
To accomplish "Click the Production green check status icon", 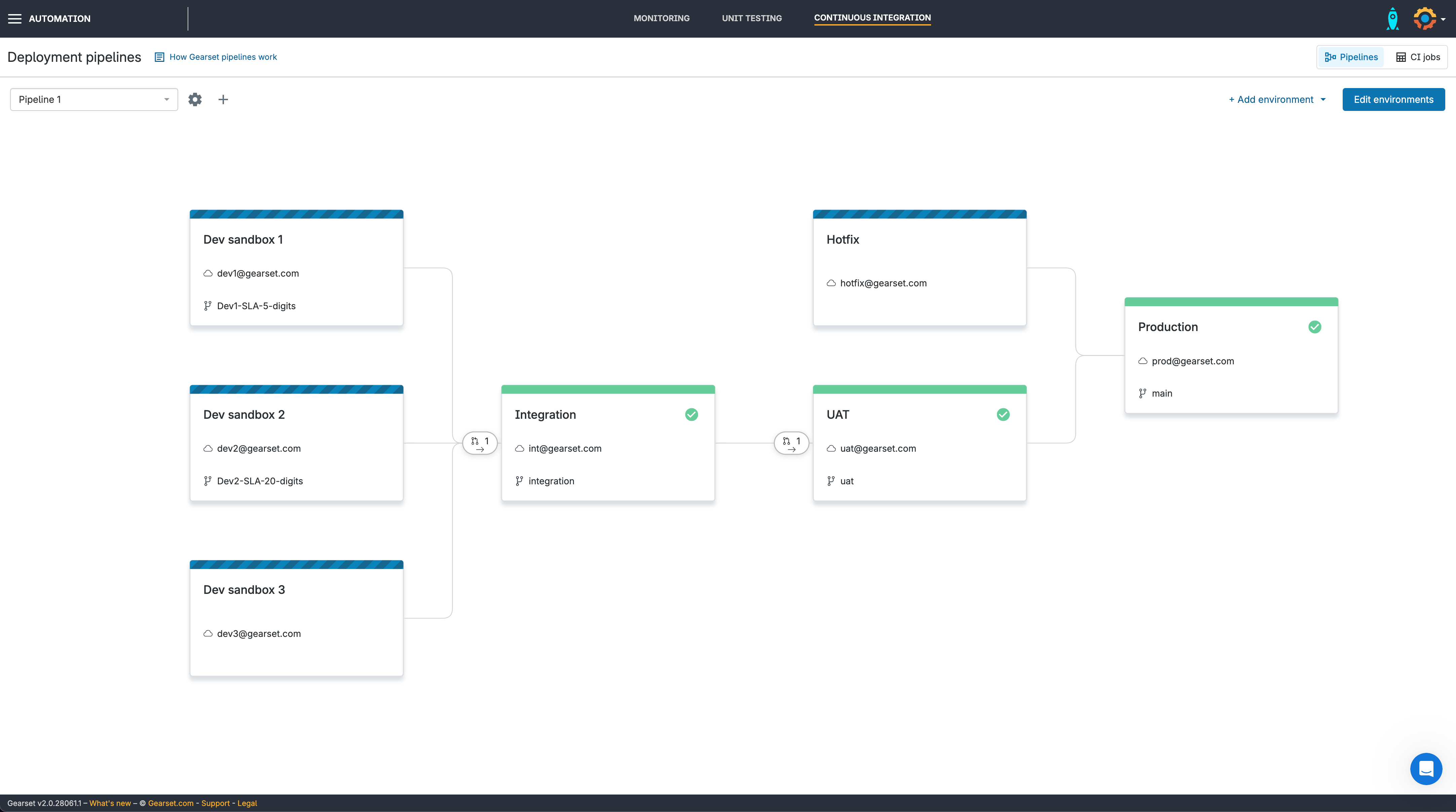I will coord(1315,327).
